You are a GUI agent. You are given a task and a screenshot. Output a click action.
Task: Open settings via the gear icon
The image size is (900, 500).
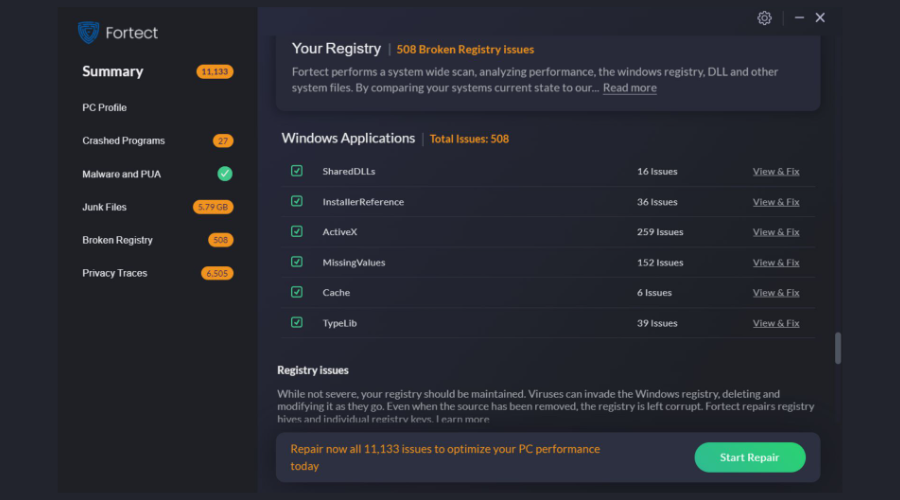[764, 18]
